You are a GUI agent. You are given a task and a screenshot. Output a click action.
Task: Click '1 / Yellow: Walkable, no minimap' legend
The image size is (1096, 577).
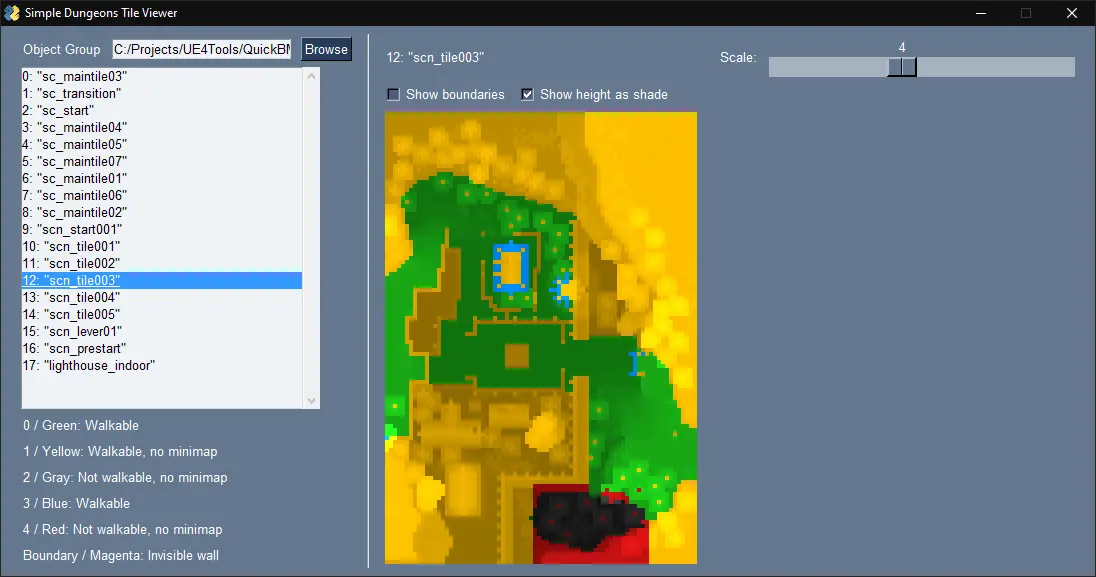(x=120, y=452)
